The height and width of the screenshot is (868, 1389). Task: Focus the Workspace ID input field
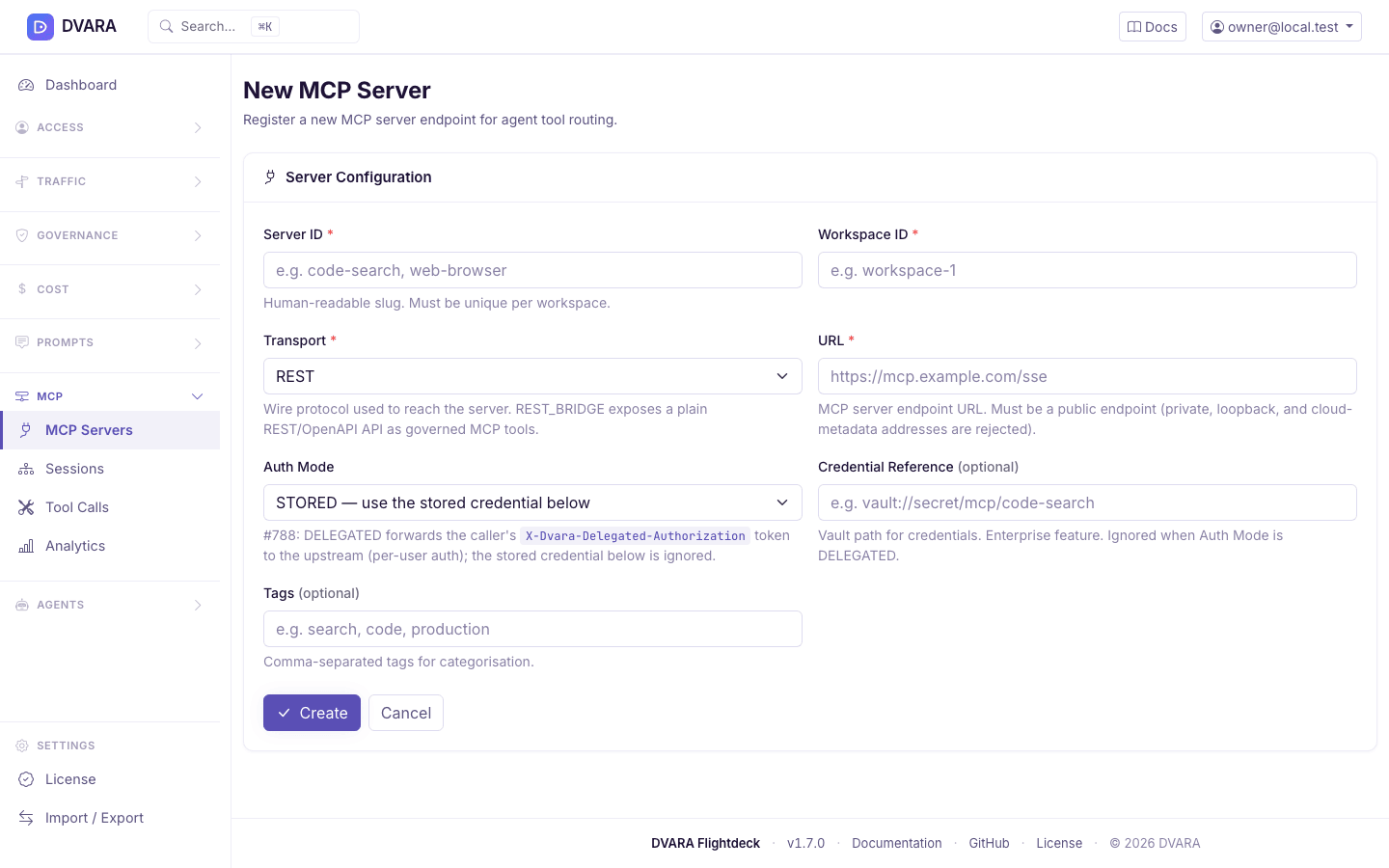(x=1087, y=270)
